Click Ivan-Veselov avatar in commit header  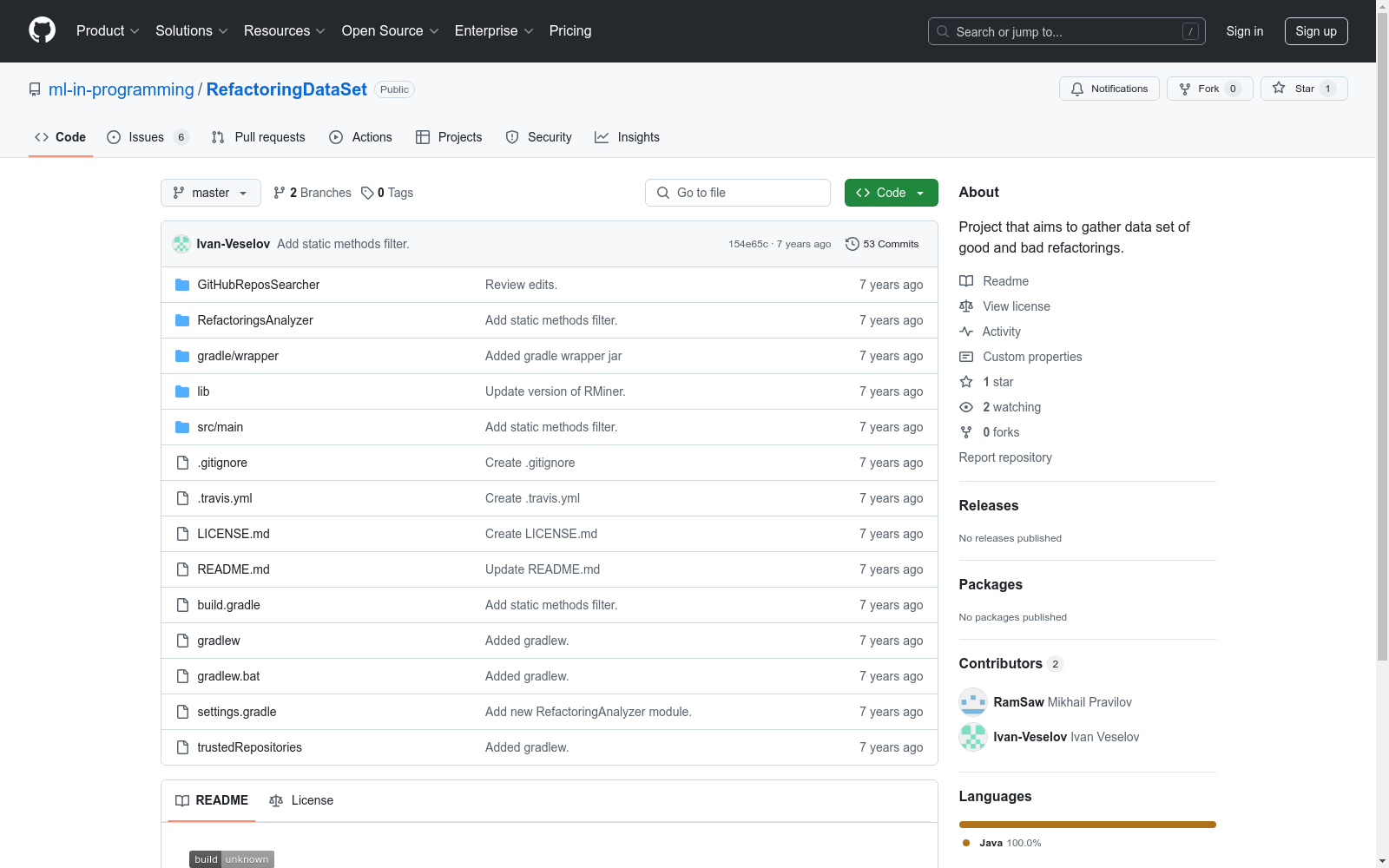pyautogui.click(x=181, y=244)
